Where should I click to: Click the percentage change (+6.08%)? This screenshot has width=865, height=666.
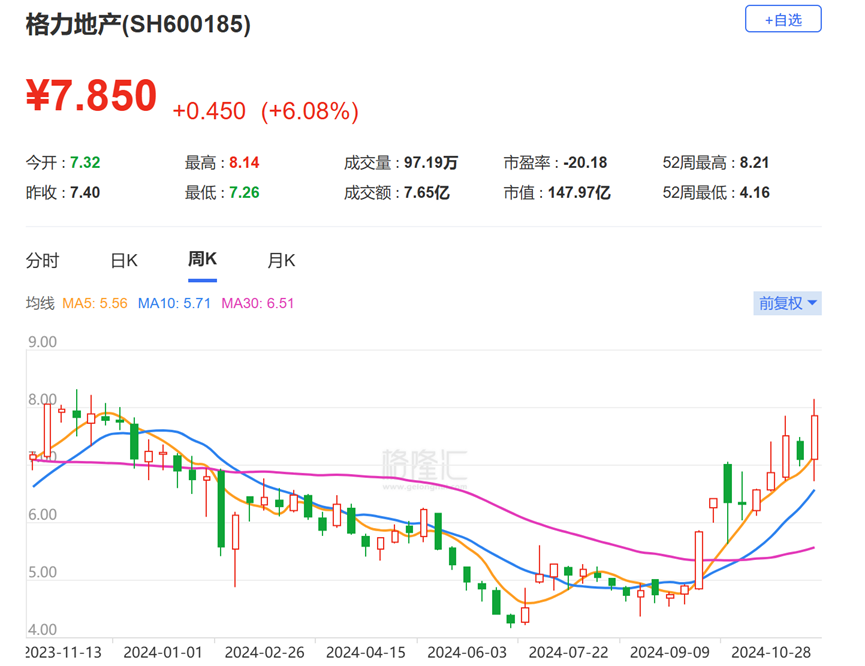(309, 111)
